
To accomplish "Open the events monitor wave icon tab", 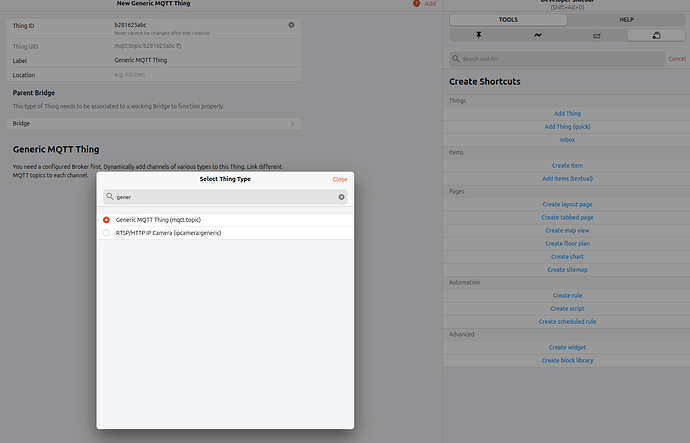I will (537, 35).
